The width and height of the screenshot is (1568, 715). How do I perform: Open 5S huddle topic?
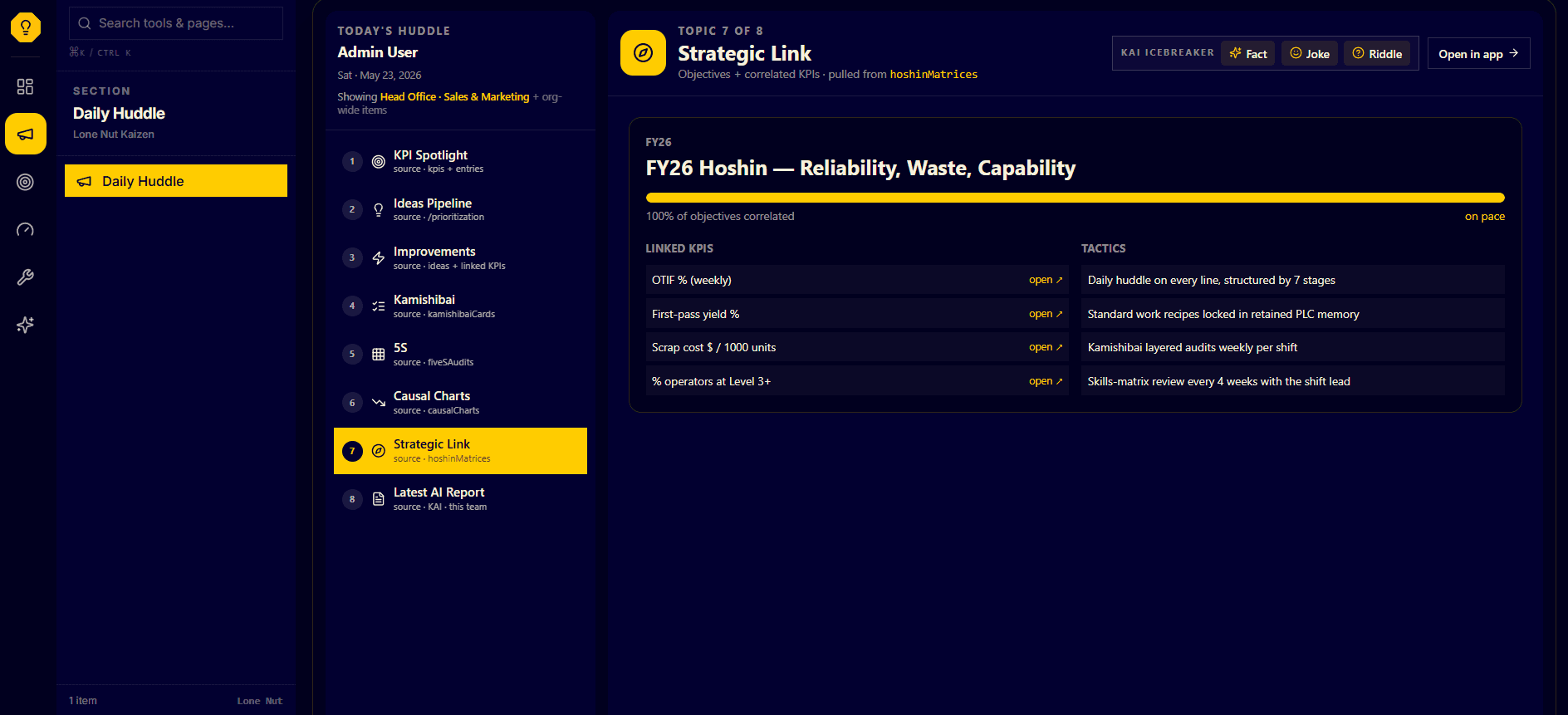(460, 354)
